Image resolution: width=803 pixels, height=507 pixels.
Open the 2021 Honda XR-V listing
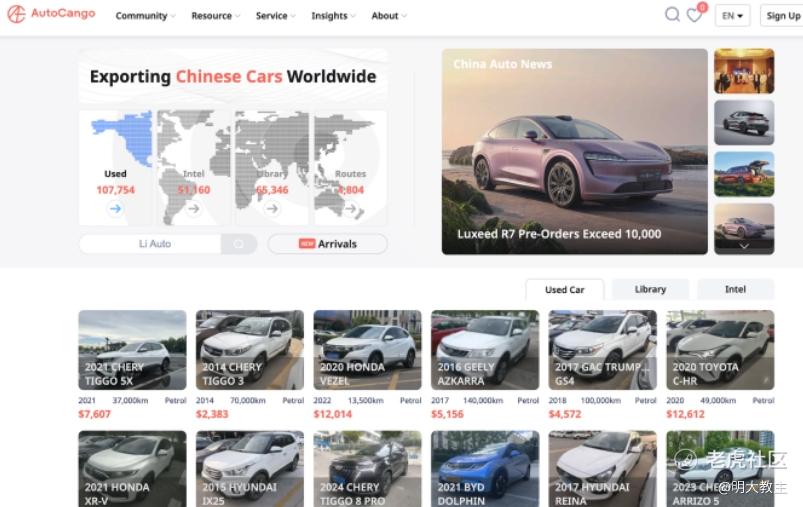[132, 469]
